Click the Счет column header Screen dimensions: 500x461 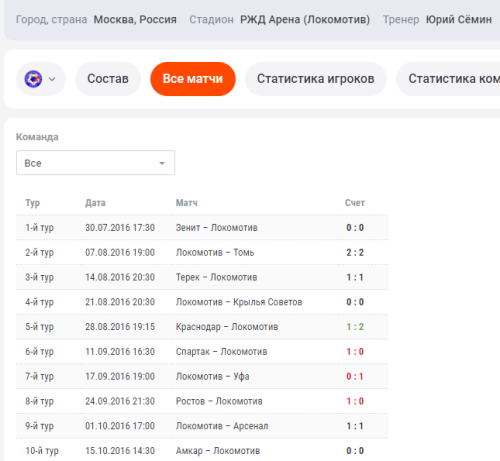click(x=355, y=203)
